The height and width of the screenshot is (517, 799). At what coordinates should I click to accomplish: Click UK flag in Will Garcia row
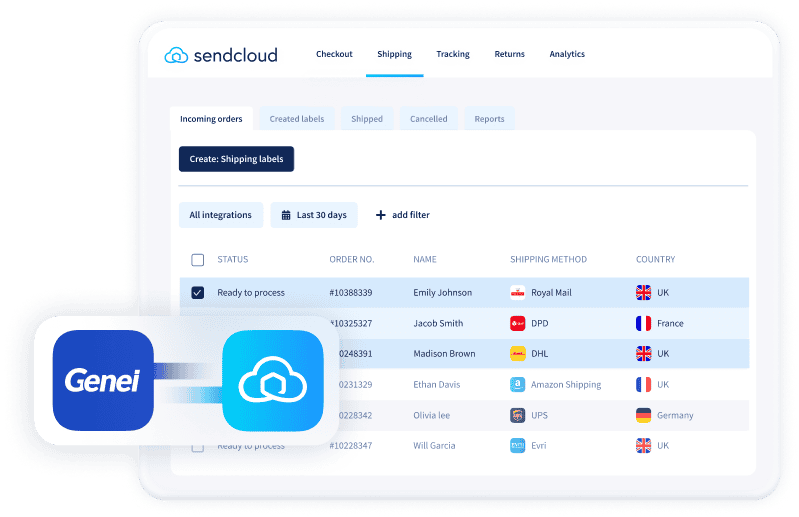(643, 446)
